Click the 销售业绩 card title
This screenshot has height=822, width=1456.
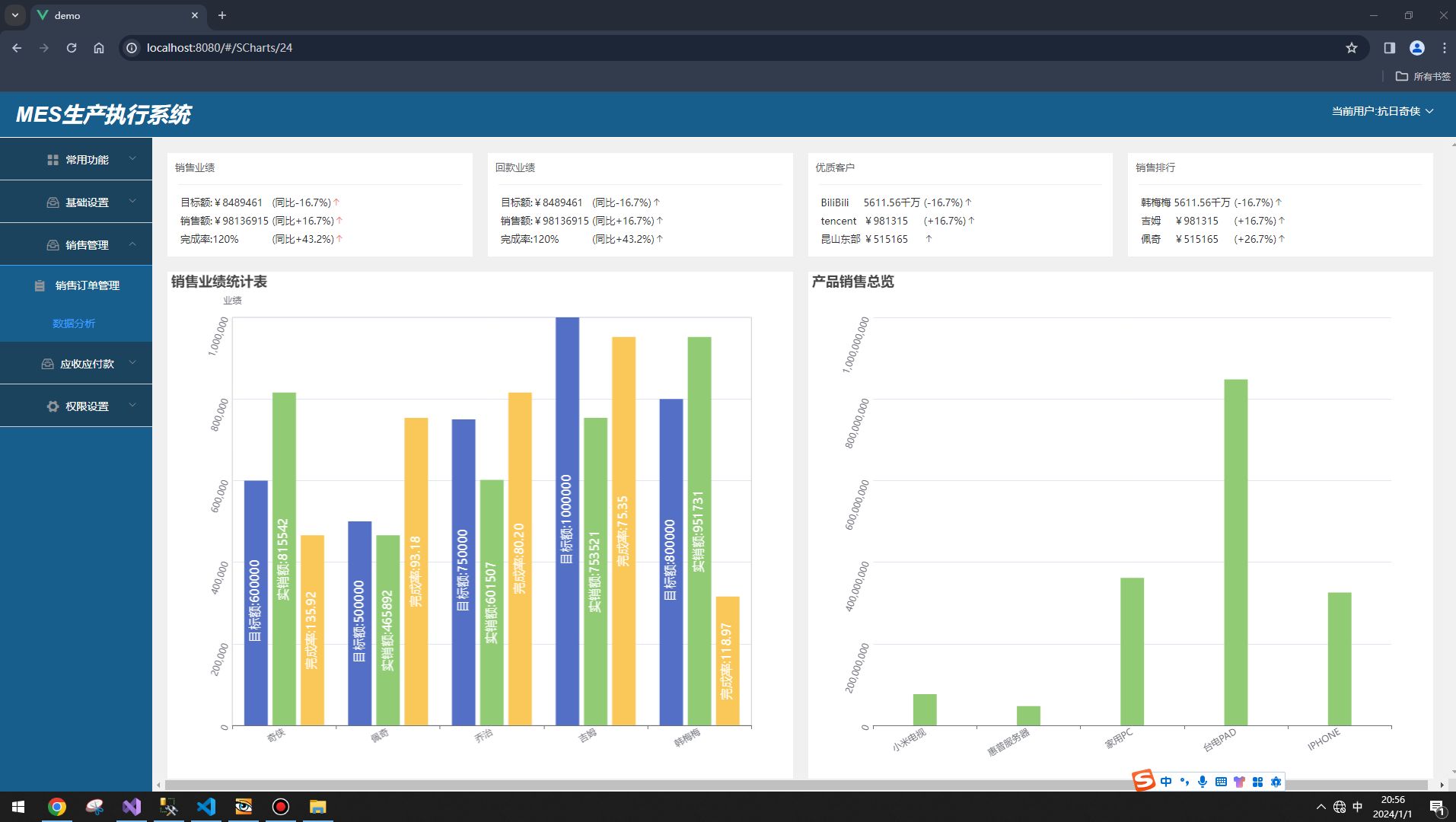[x=195, y=167]
